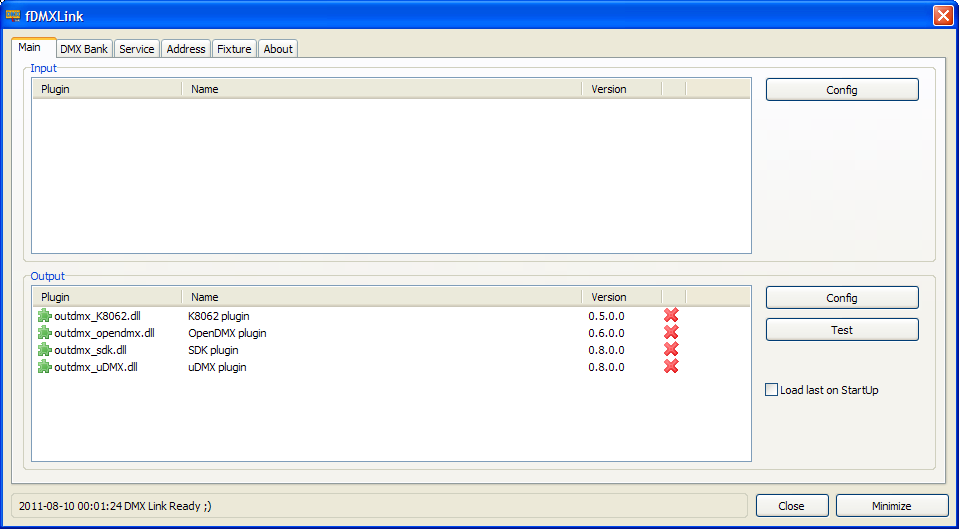Click the red X on K8062 plugin row
Screen dimensions: 959x529
pyautogui.click(x=671, y=315)
